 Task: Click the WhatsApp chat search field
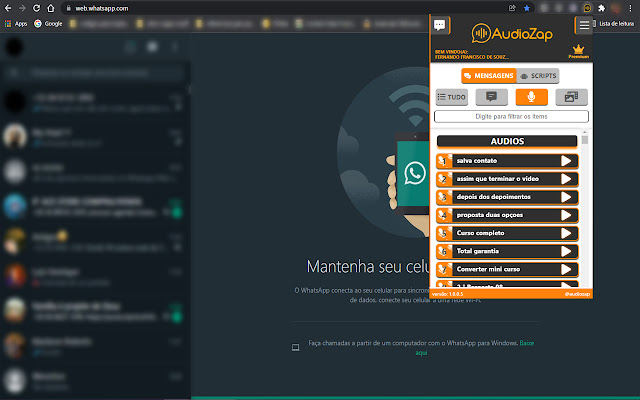point(95,73)
